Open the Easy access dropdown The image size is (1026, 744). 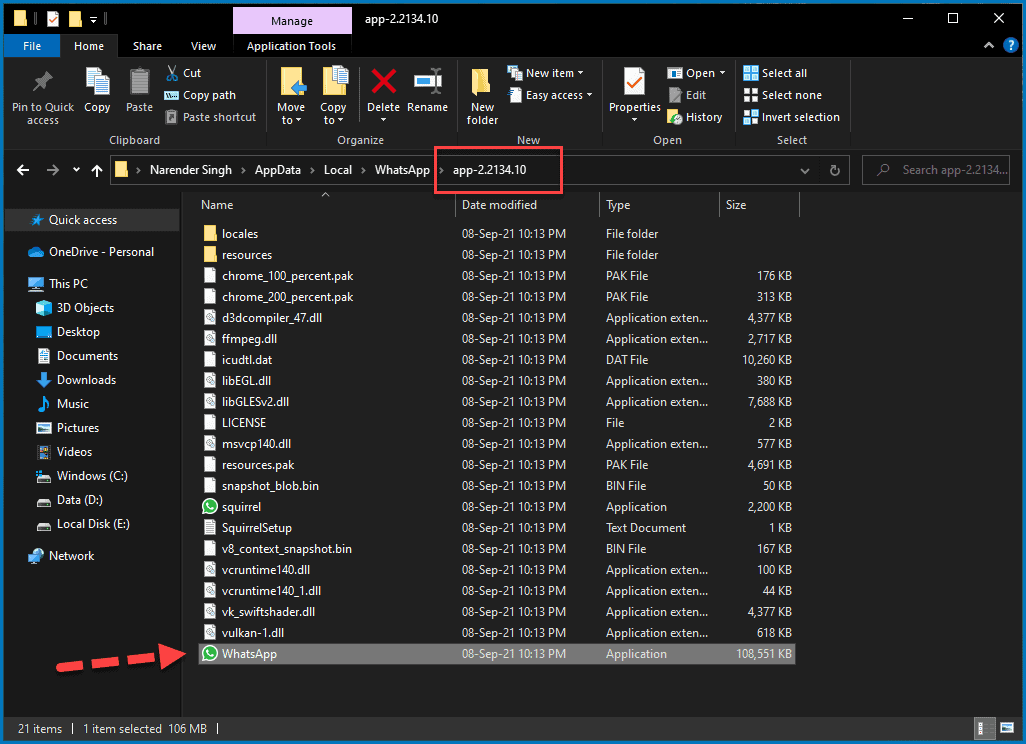tap(589, 95)
